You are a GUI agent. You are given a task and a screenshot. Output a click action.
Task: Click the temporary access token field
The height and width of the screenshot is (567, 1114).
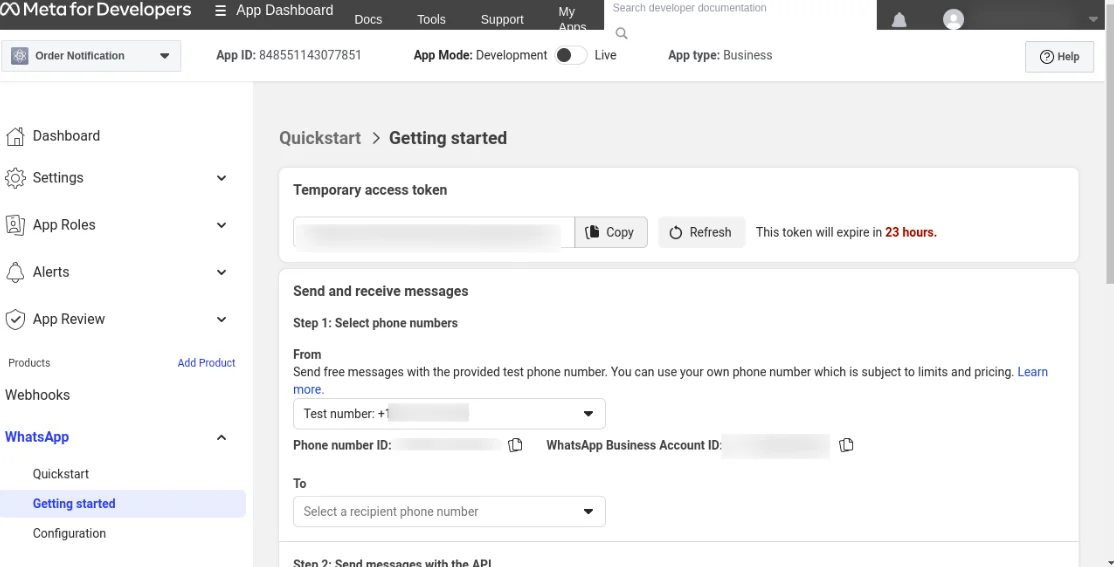pos(433,232)
